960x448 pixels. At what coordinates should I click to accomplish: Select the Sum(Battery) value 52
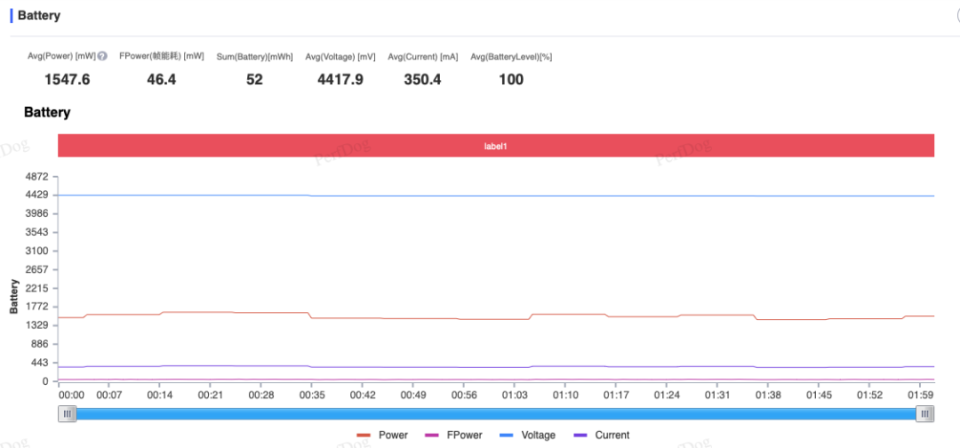coord(255,80)
